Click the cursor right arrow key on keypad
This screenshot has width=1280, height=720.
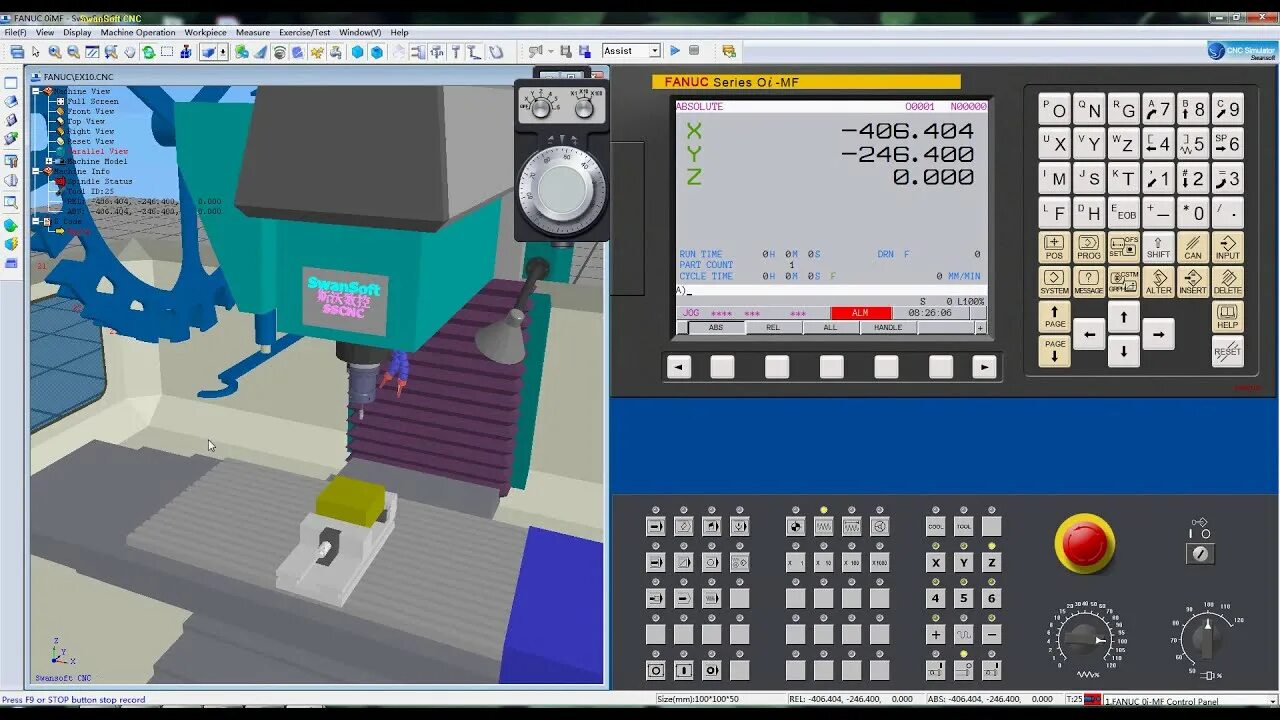[1158, 334]
